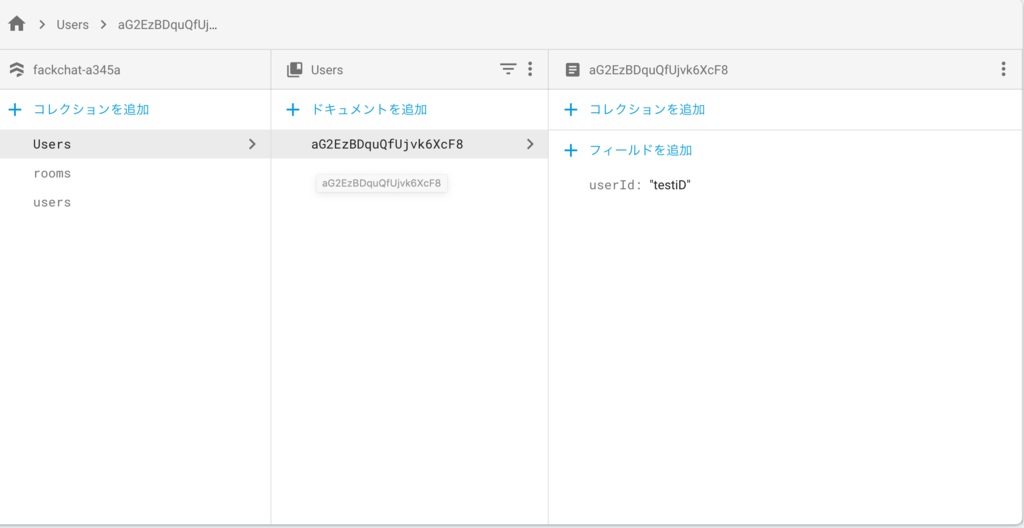Go to the home root breadcrumb icon
The height and width of the screenshot is (528, 1024).
click(x=16, y=25)
